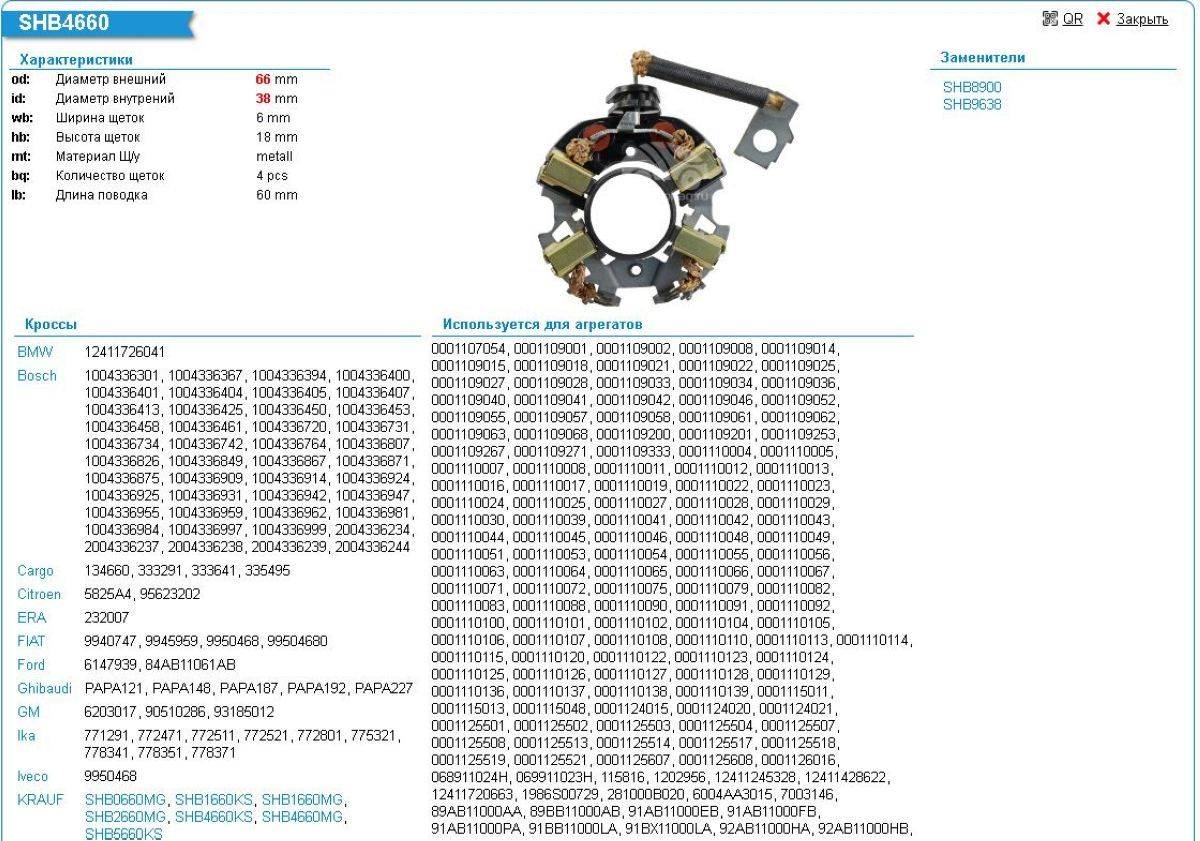Open the QR text link
1200x841 pixels.
point(1072,20)
